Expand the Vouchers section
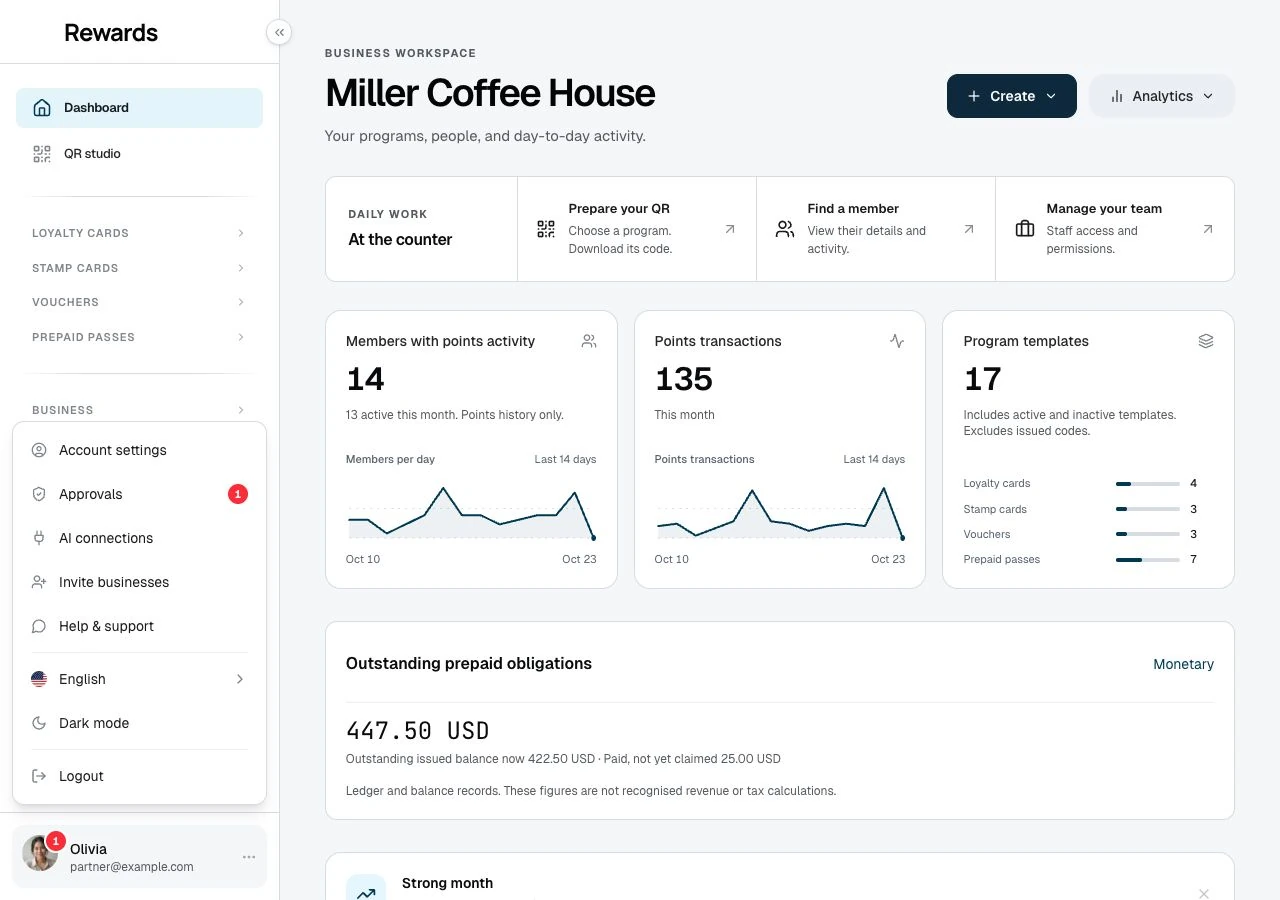Viewport: 1280px width, 900px height. coord(139,302)
